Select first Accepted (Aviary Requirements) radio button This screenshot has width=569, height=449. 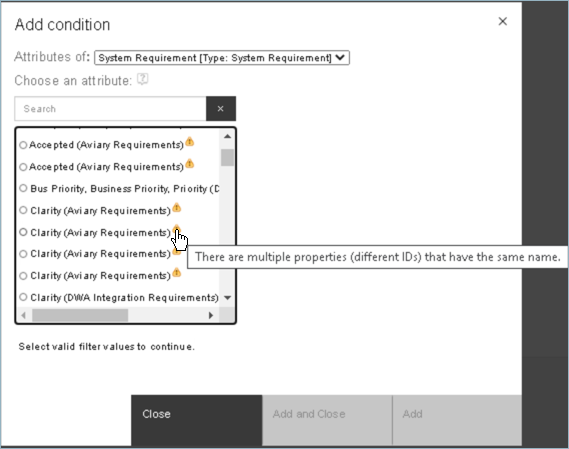click(x=23, y=145)
